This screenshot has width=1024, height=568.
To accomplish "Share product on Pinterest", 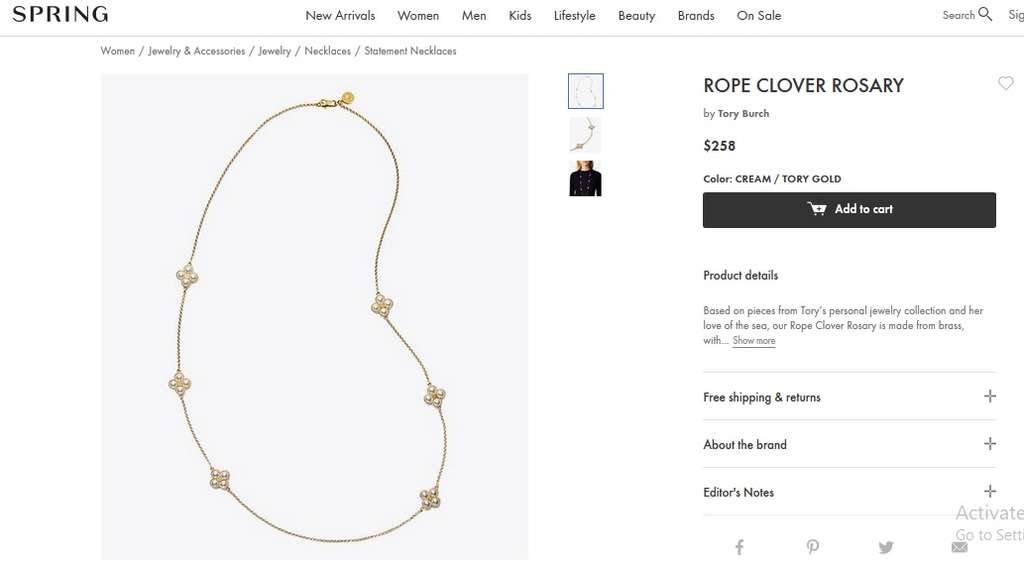I will (812, 547).
